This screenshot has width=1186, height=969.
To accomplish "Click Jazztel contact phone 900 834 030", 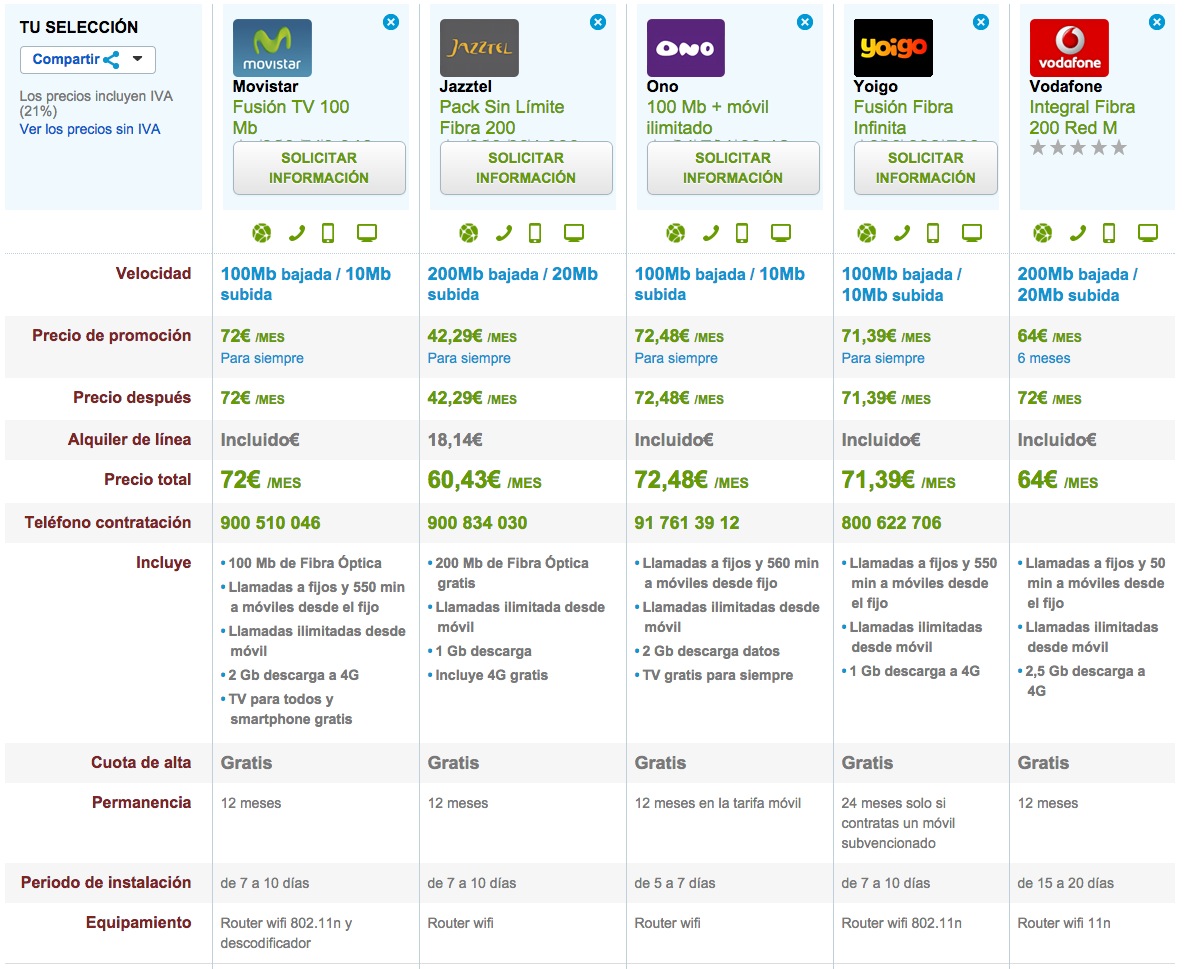I will tap(477, 523).
